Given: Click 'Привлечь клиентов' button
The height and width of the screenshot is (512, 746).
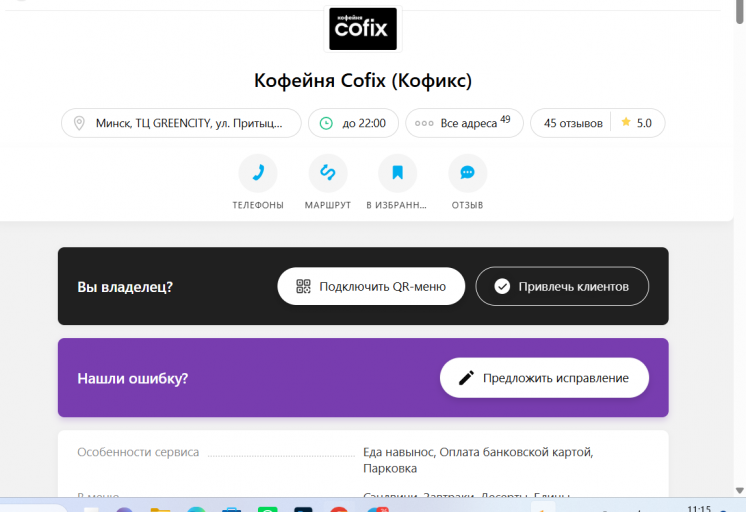Looking at the screenshot, I should [562, 286].
